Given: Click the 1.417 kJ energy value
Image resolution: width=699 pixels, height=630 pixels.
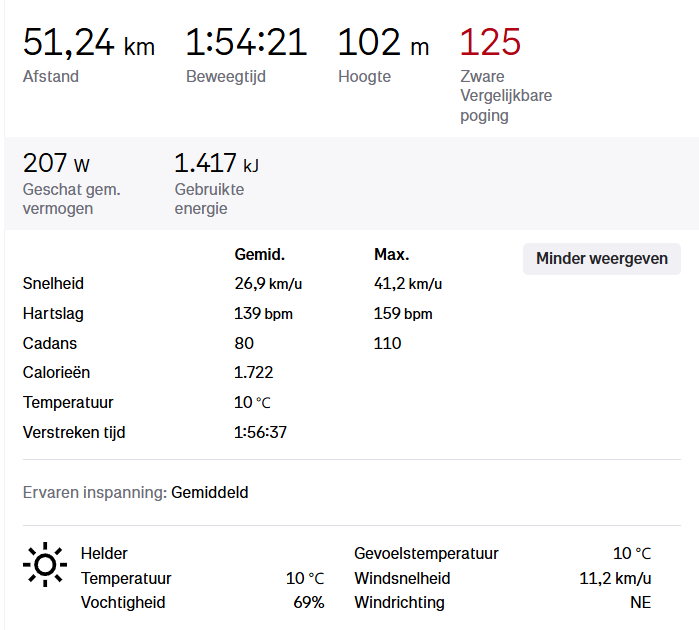Looking at the screenshot, I should 216,163.
